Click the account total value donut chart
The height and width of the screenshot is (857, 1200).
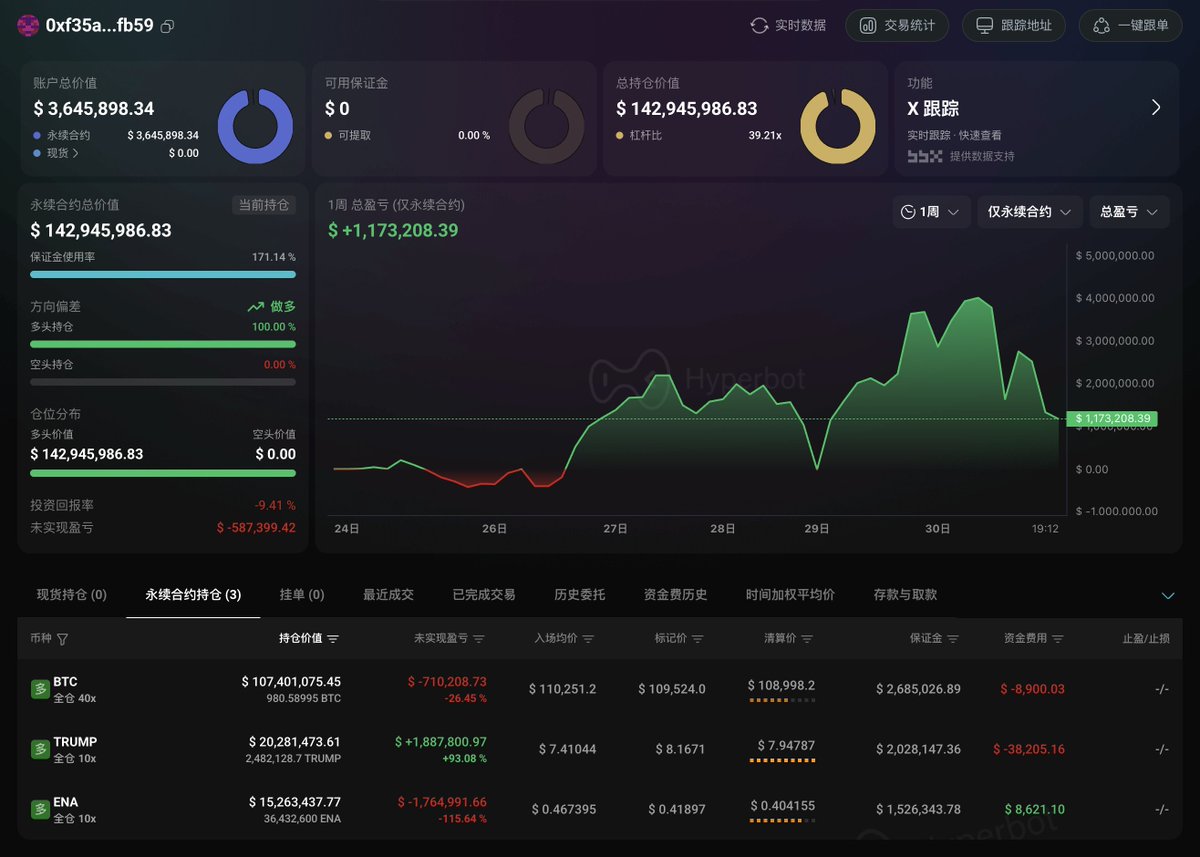click(x=255, y=126)
